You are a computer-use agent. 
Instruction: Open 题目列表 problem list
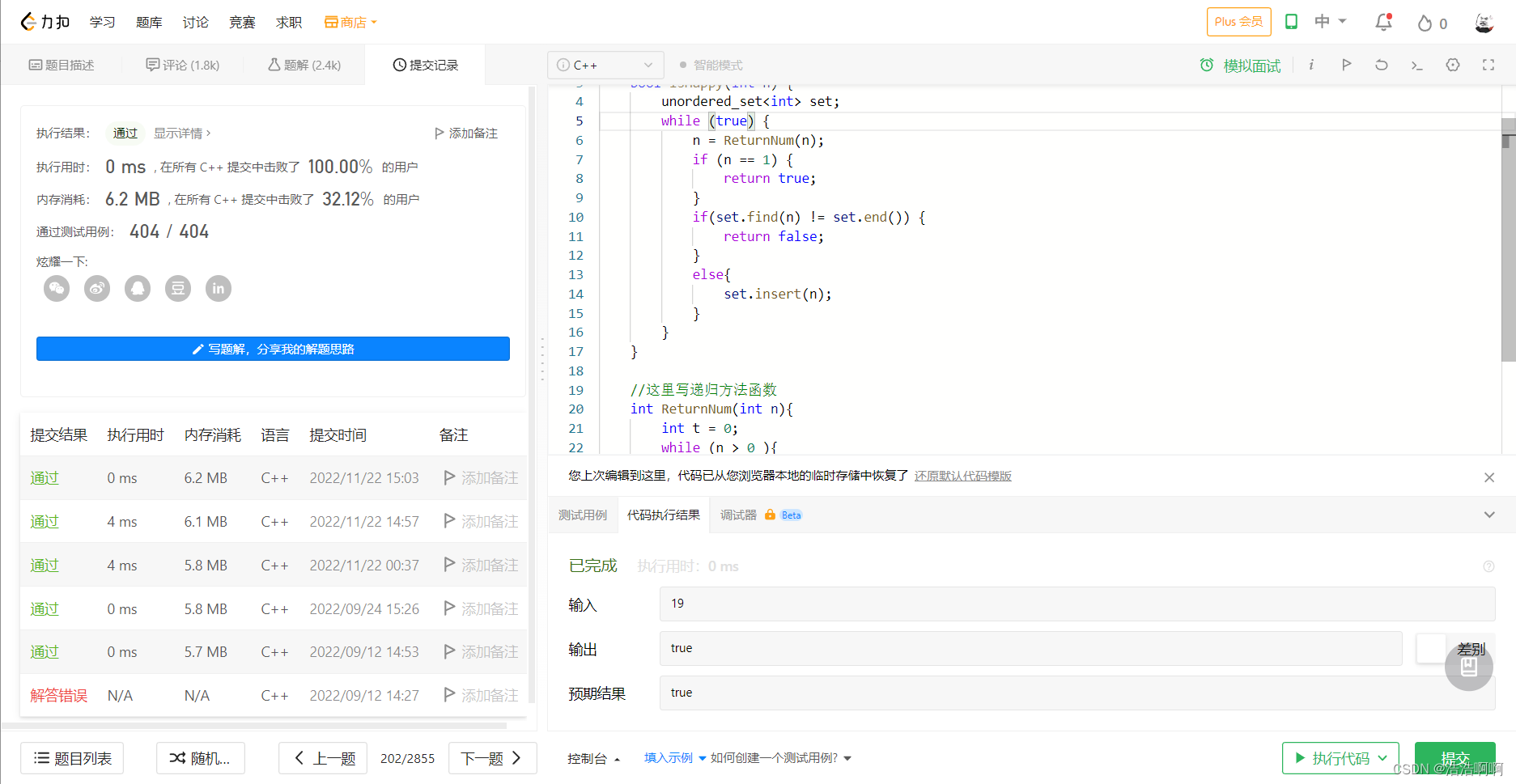(x=72, y=758)
